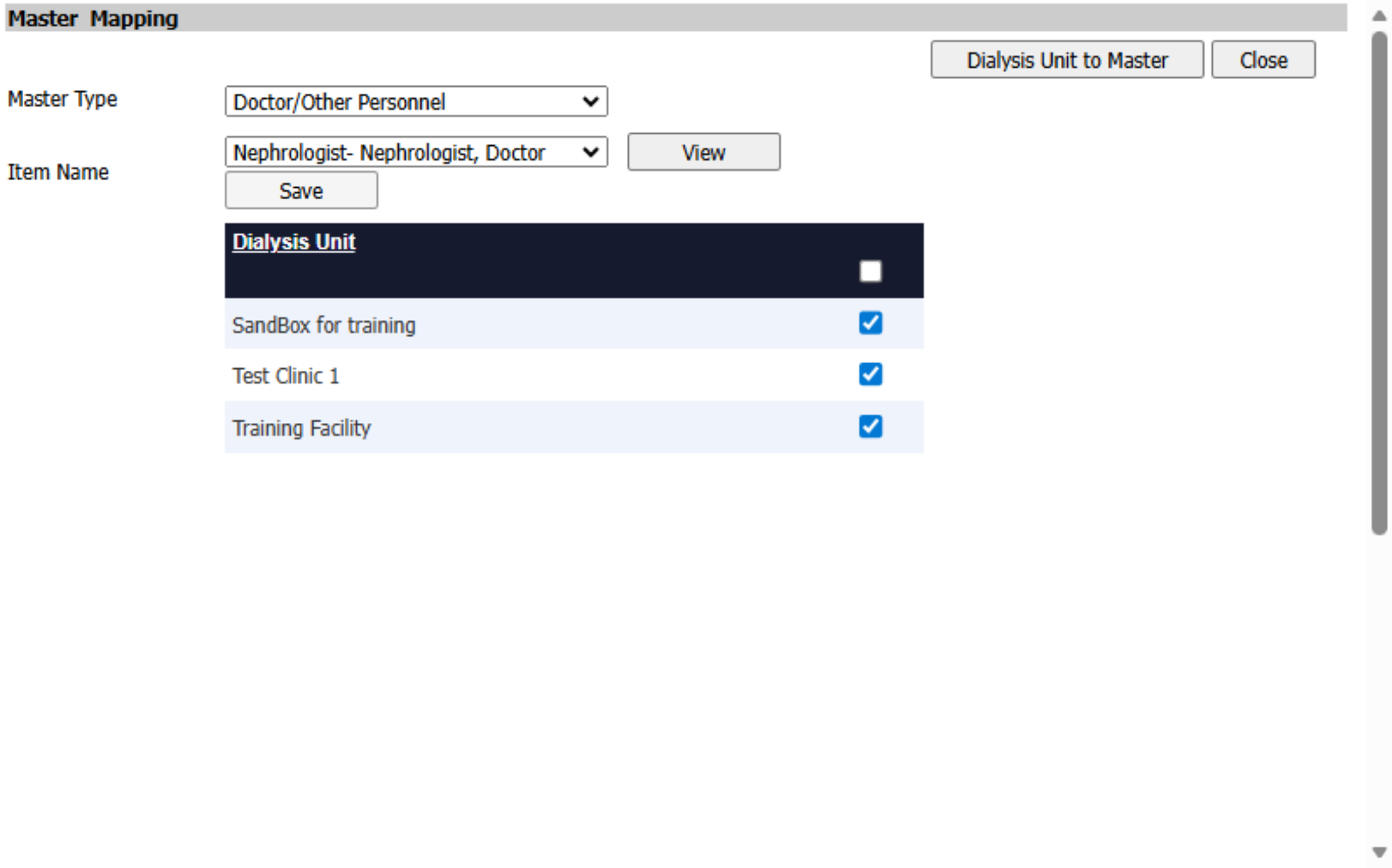Click the Master Mapping title text
1392x868 pixels.
pyautogui.click(x=93, y=19)
